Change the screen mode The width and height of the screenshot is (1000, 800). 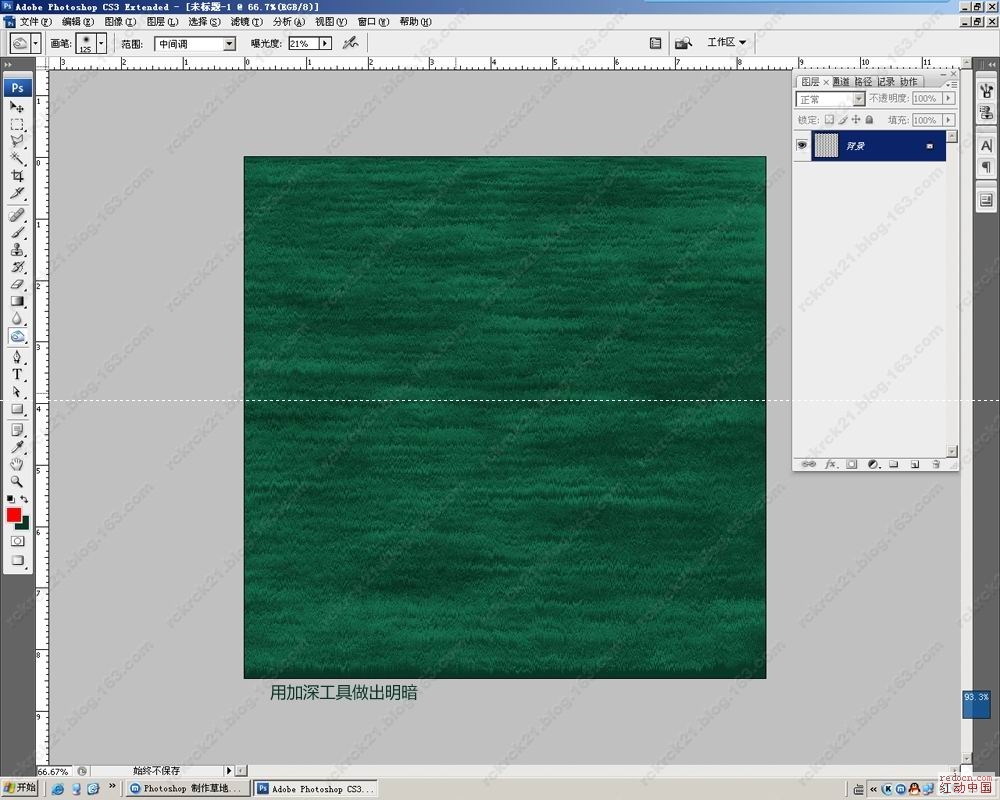tap(17, 561)
